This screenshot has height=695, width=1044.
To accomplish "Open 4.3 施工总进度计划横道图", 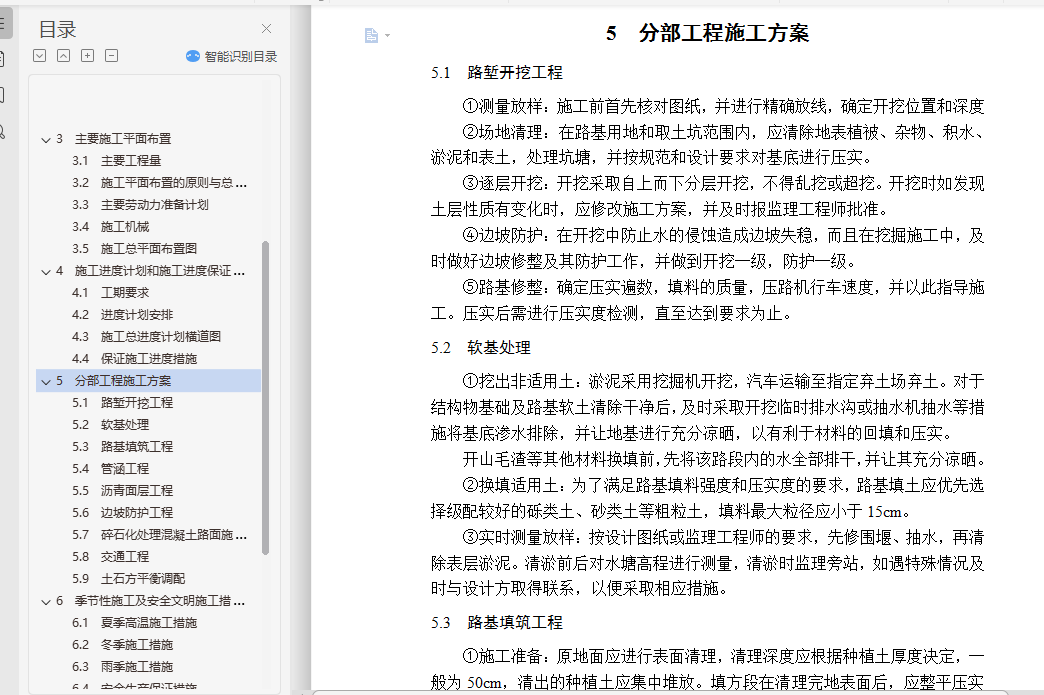I will 146,336.
